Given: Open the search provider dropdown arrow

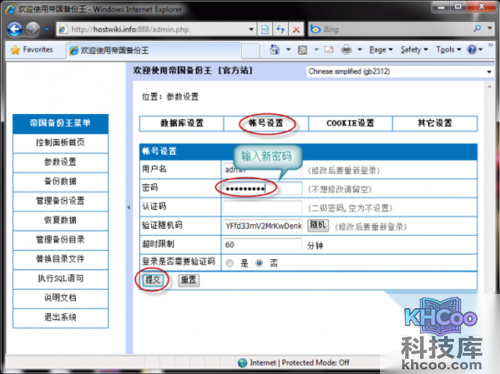Looking at the screenshot, I should coord(490,28).
